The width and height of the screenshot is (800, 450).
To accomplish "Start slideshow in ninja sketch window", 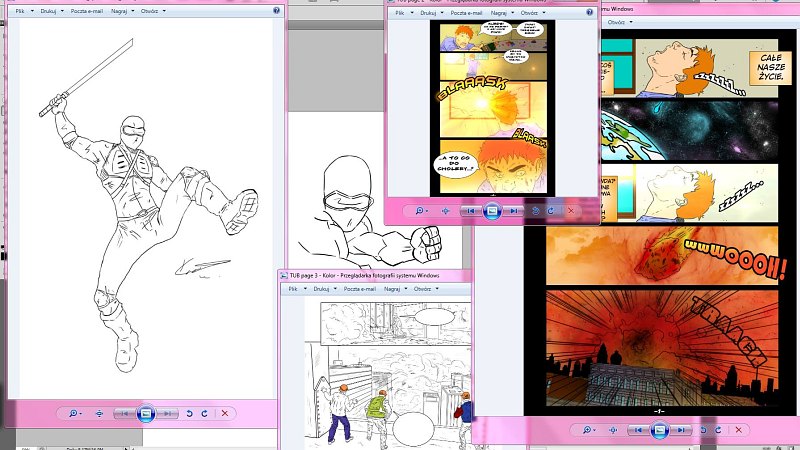I will click(x=146, y=413).
